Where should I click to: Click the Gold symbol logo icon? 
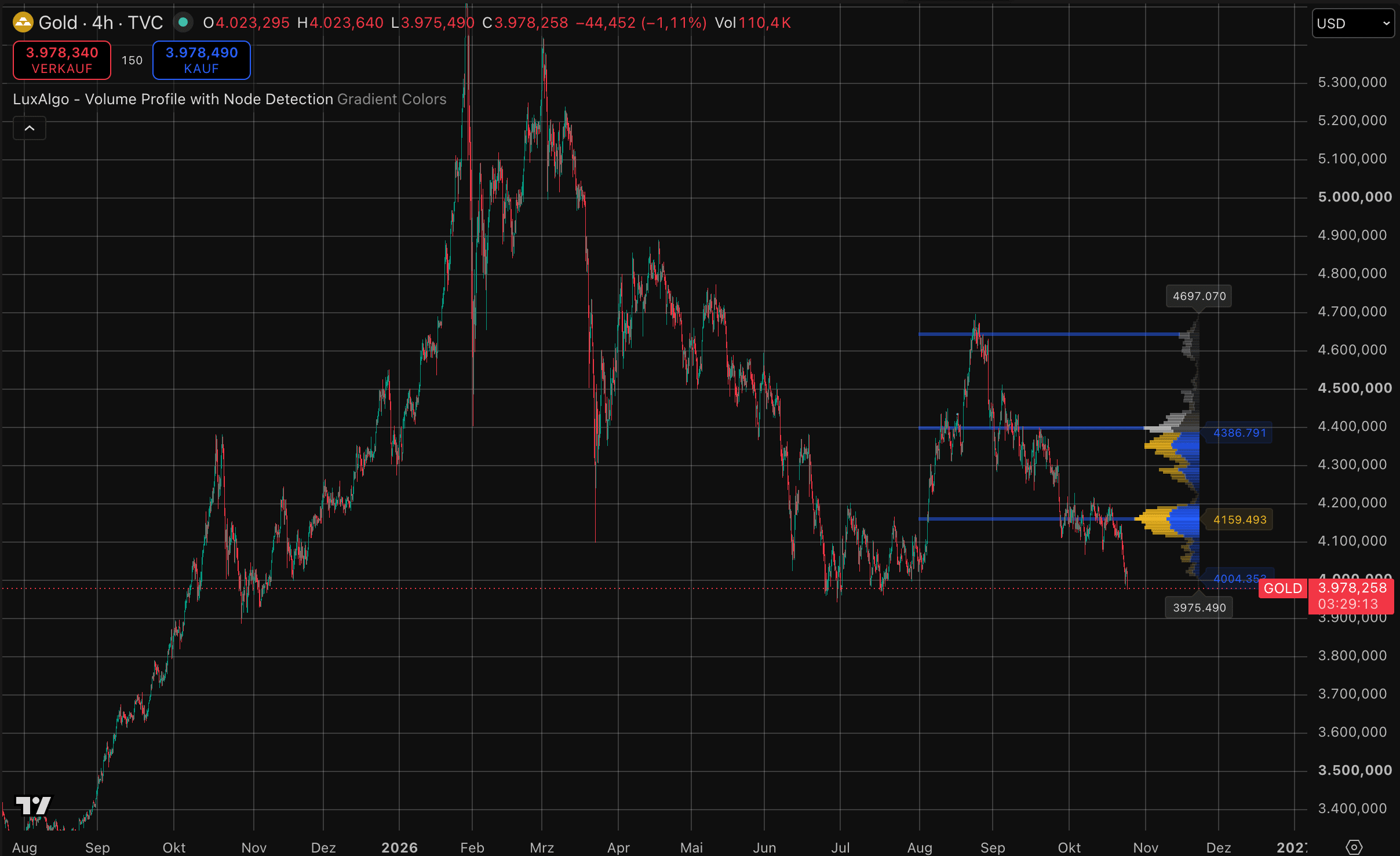[23, 23]
